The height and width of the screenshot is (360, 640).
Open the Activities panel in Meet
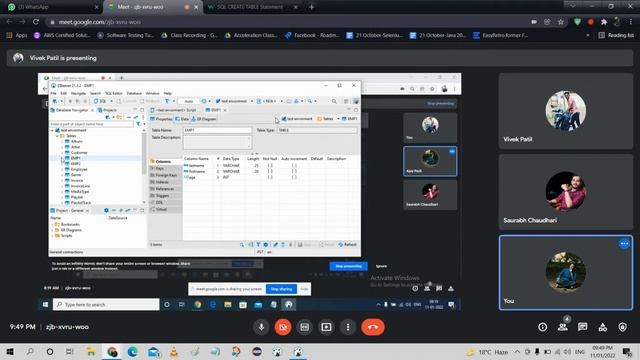tap(602, 327)
